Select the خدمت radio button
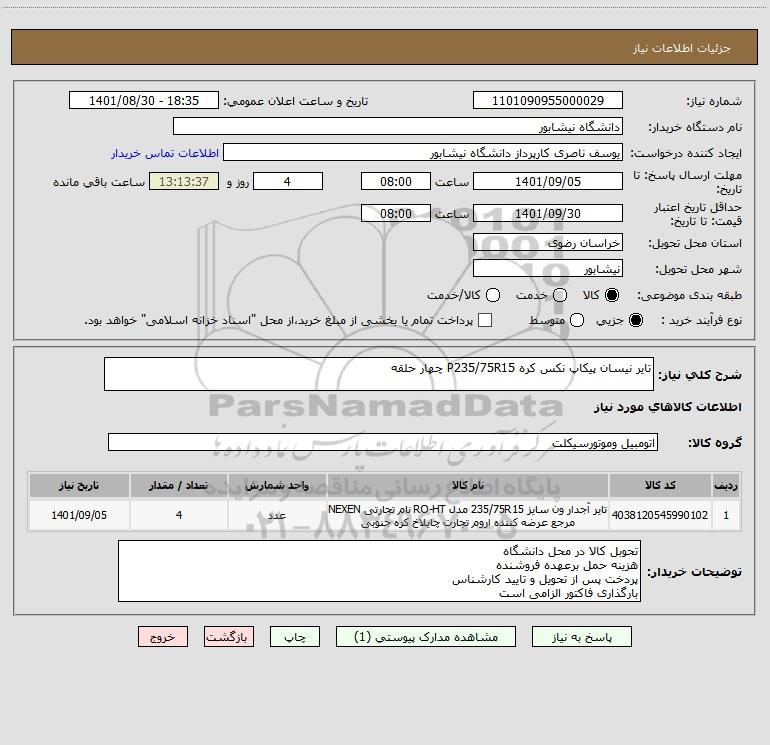 tap(559, 295)
